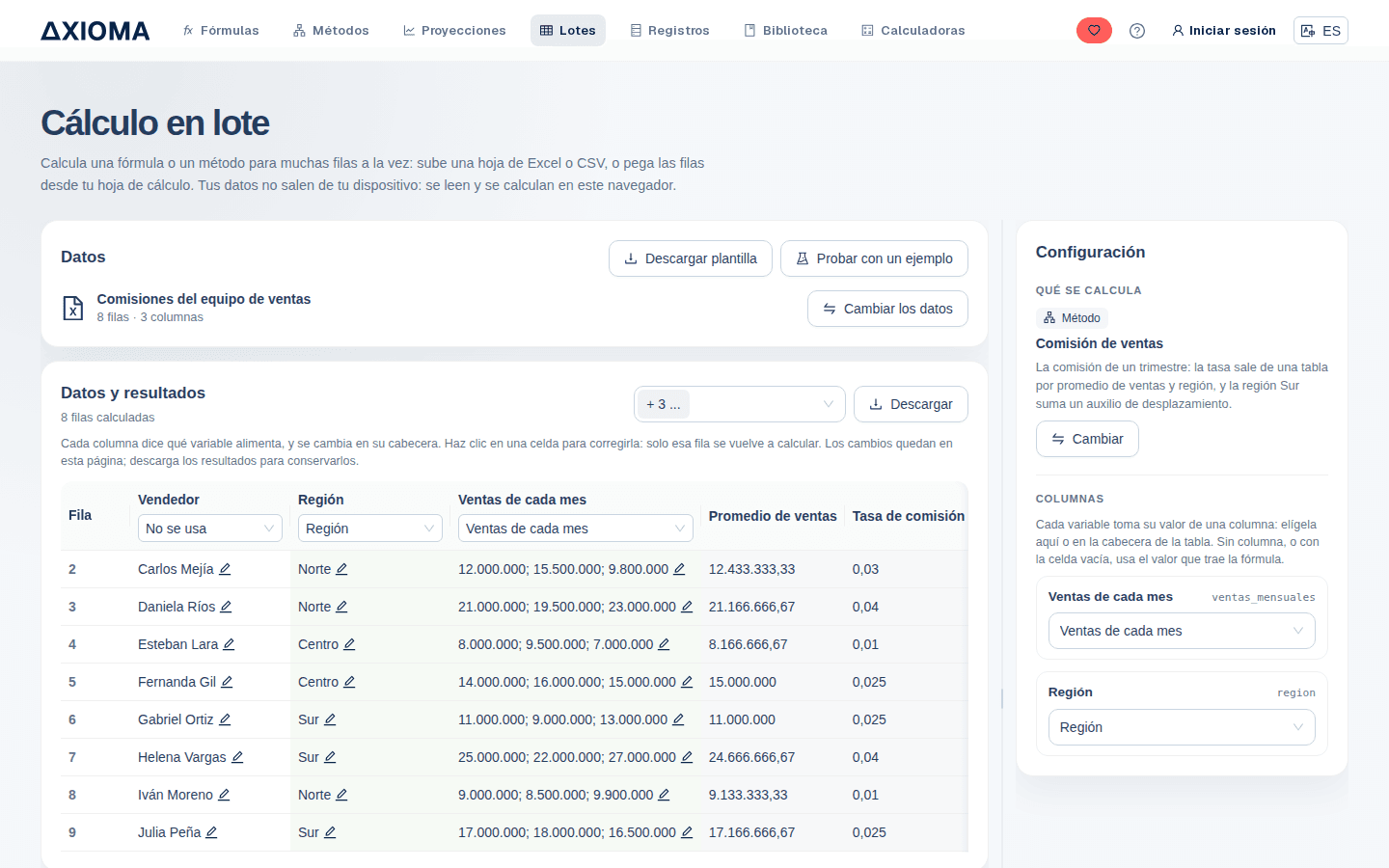Image resolution: width=1389 pixels, height=868 pixels.
Task: Click the AXIOMA logo
Action: [x=95, y=31]
